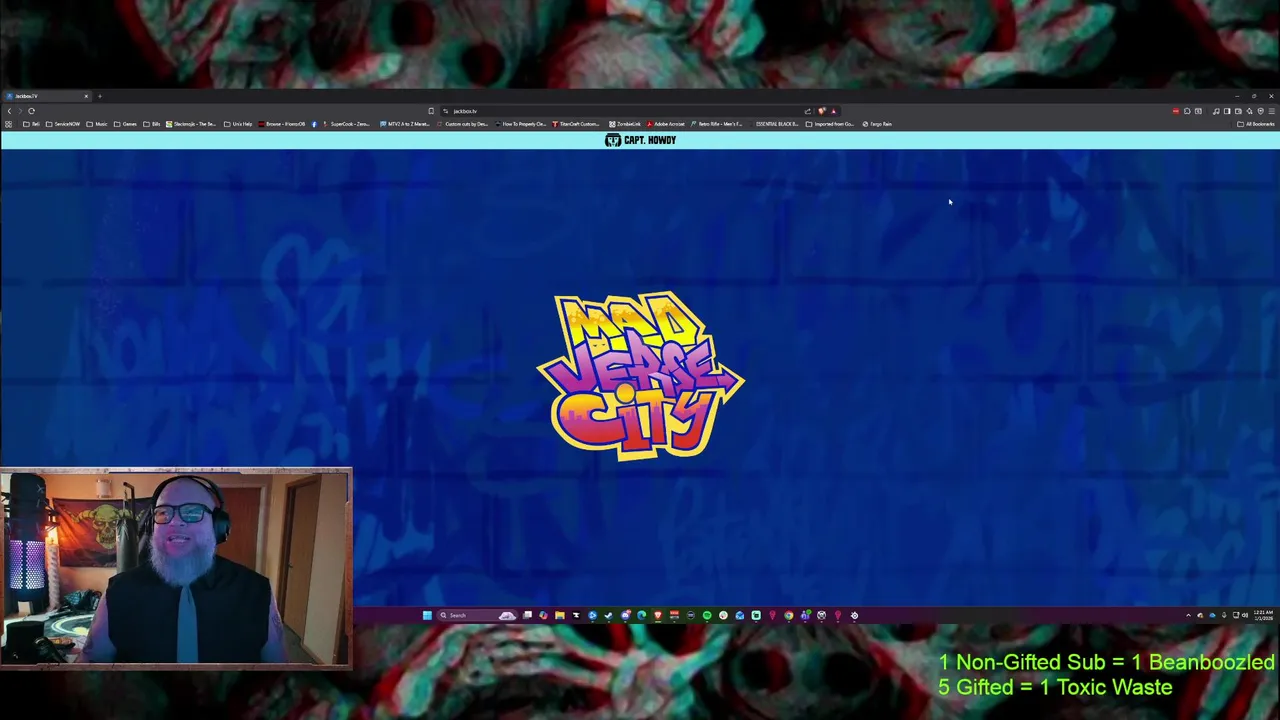This screenshot has height=720, width=1280.
Task: Open Spotify from the taskbar
Action: pos(707,615)
